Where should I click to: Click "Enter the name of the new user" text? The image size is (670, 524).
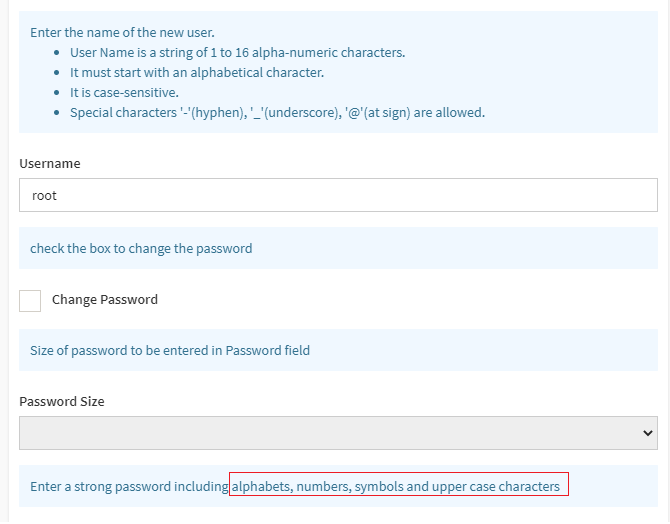122,32
